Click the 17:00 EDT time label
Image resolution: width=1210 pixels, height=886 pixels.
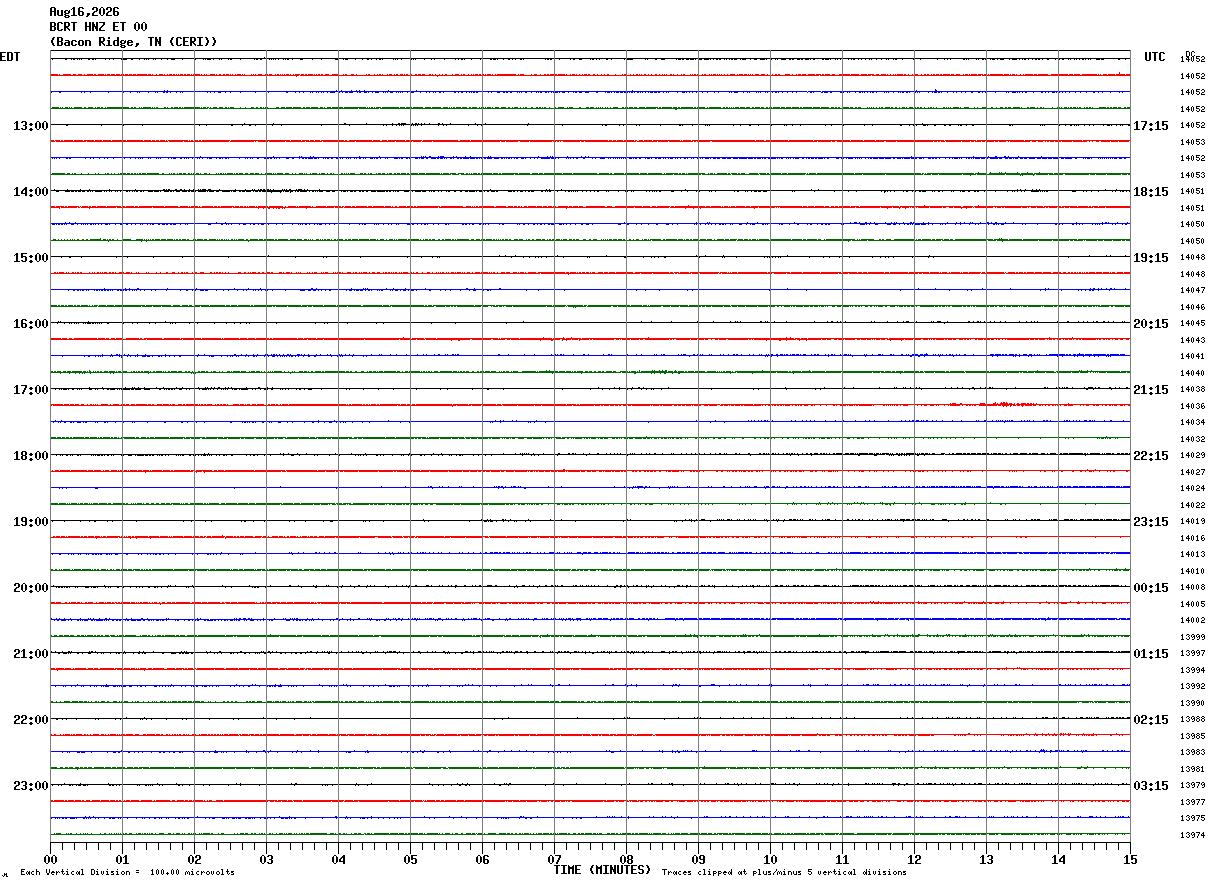30,390
